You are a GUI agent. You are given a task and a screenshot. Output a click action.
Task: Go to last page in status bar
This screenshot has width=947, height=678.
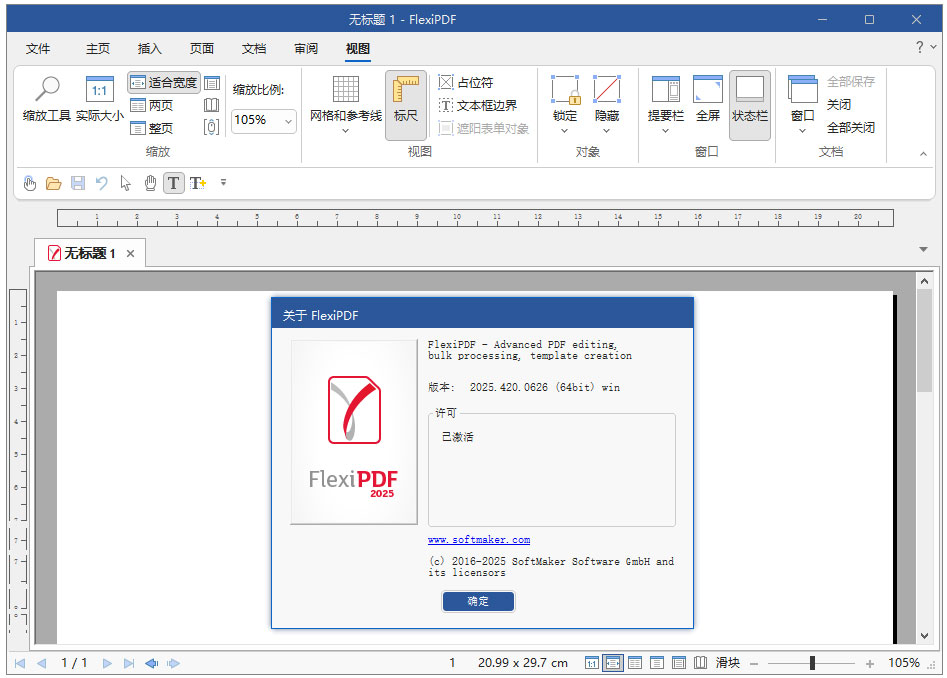(x=129, y=664)
